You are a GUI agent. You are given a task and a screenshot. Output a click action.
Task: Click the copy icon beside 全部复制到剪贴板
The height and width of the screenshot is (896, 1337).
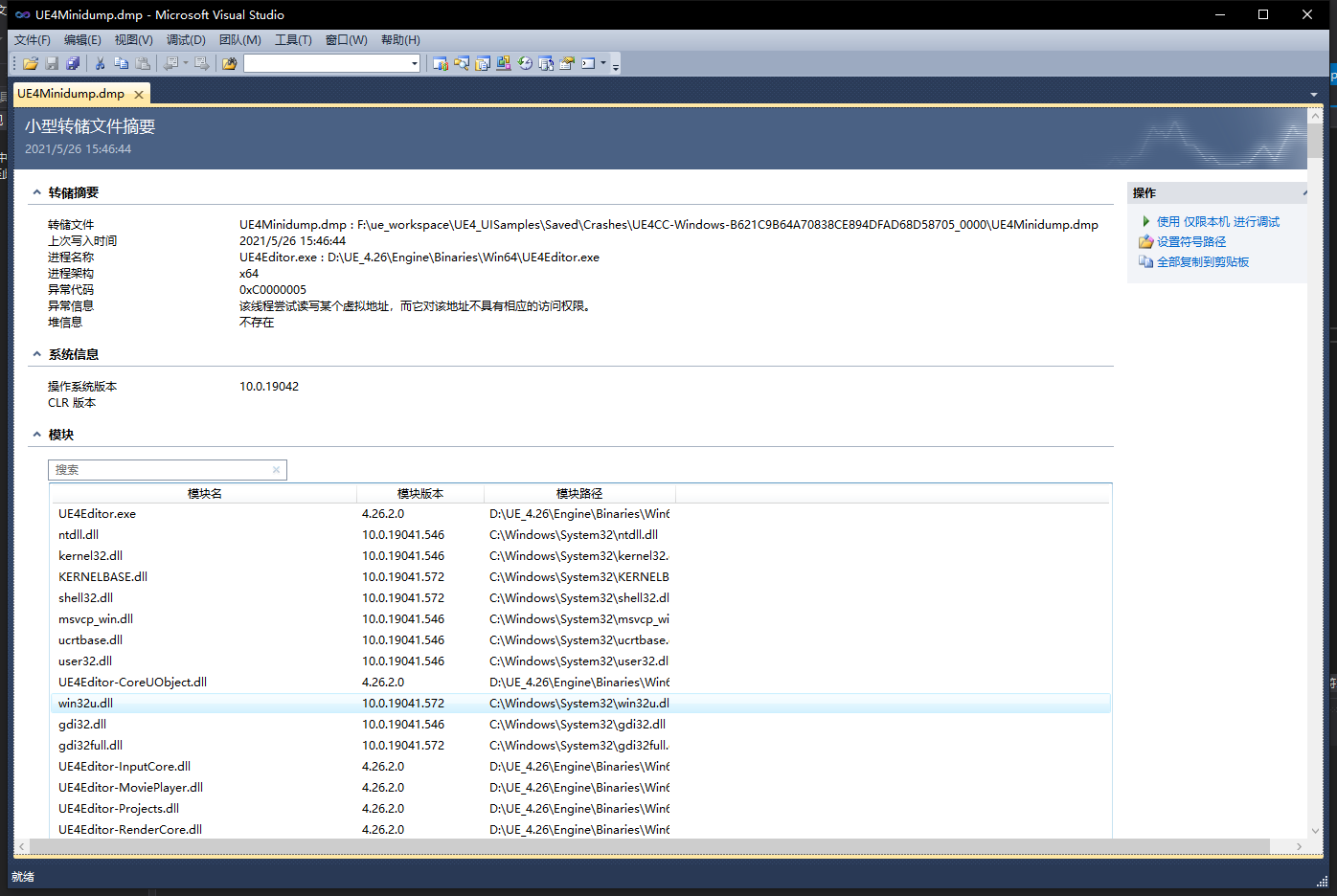click(1145, 261)
